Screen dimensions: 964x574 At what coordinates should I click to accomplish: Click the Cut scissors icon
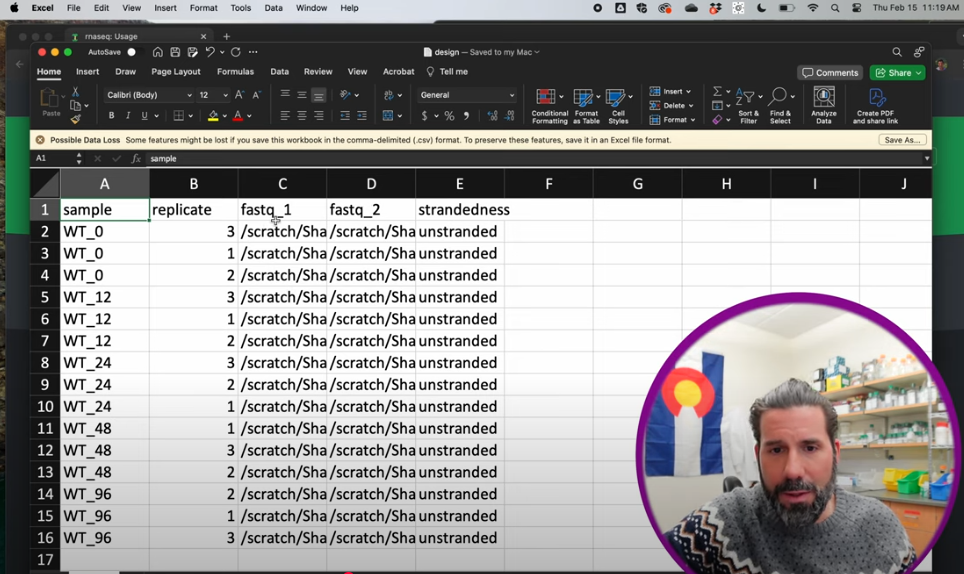75,92
